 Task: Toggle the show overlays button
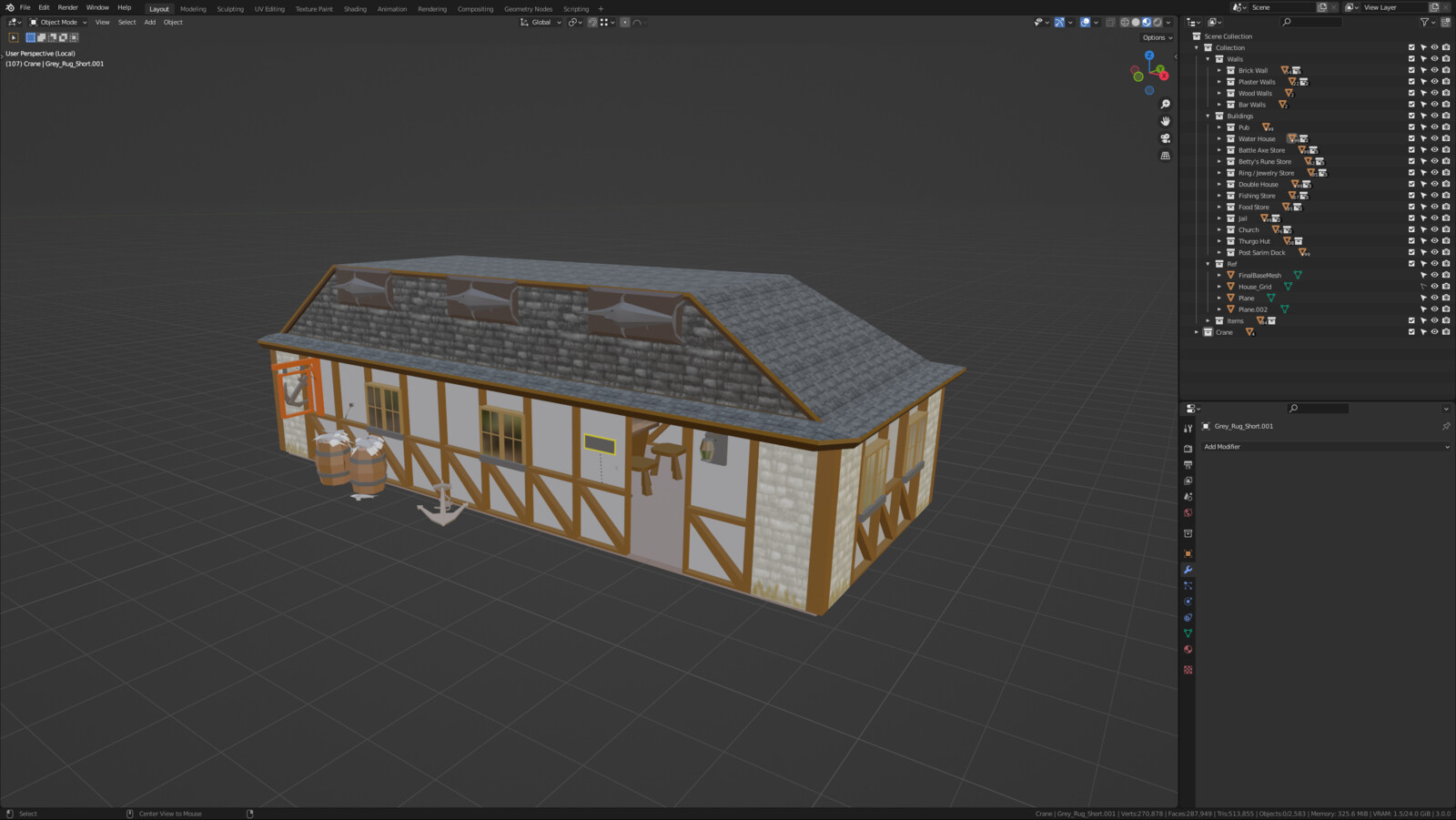point(1086,22)
